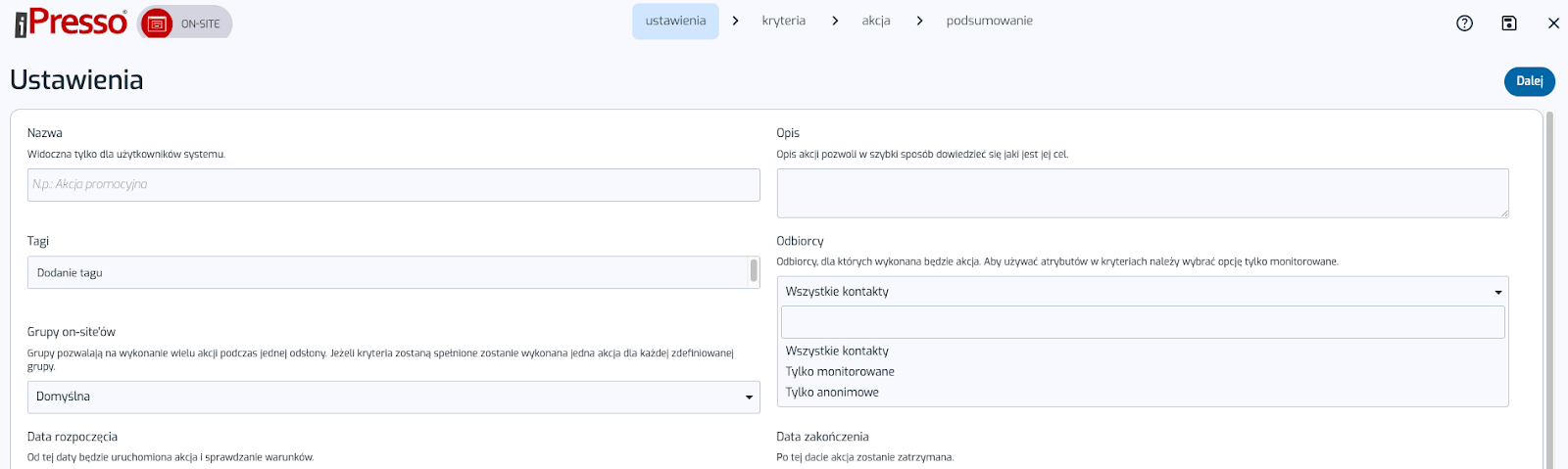This screenshot has width=1568, height=469.
Task: Open the akcja step
Action: 876,21
